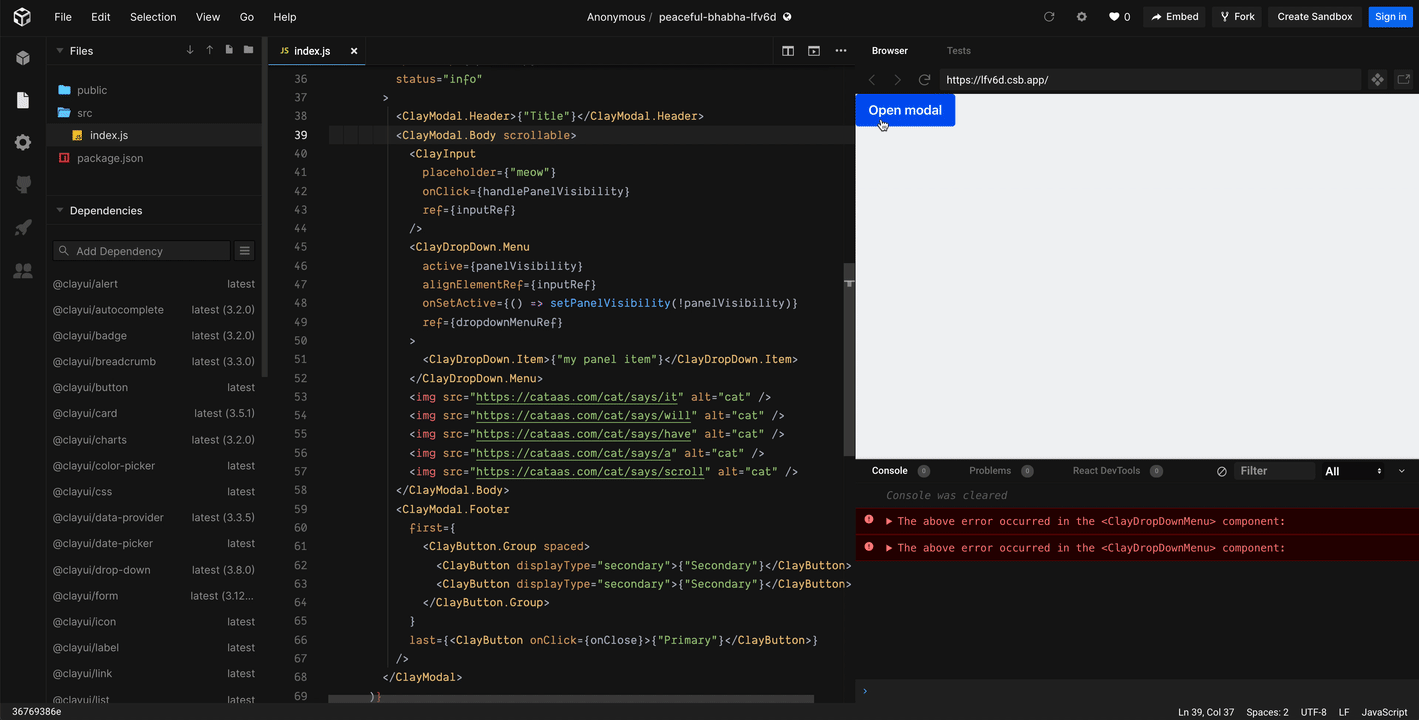Clear the console with circle-slash icon

click(x=1221, y=471)
